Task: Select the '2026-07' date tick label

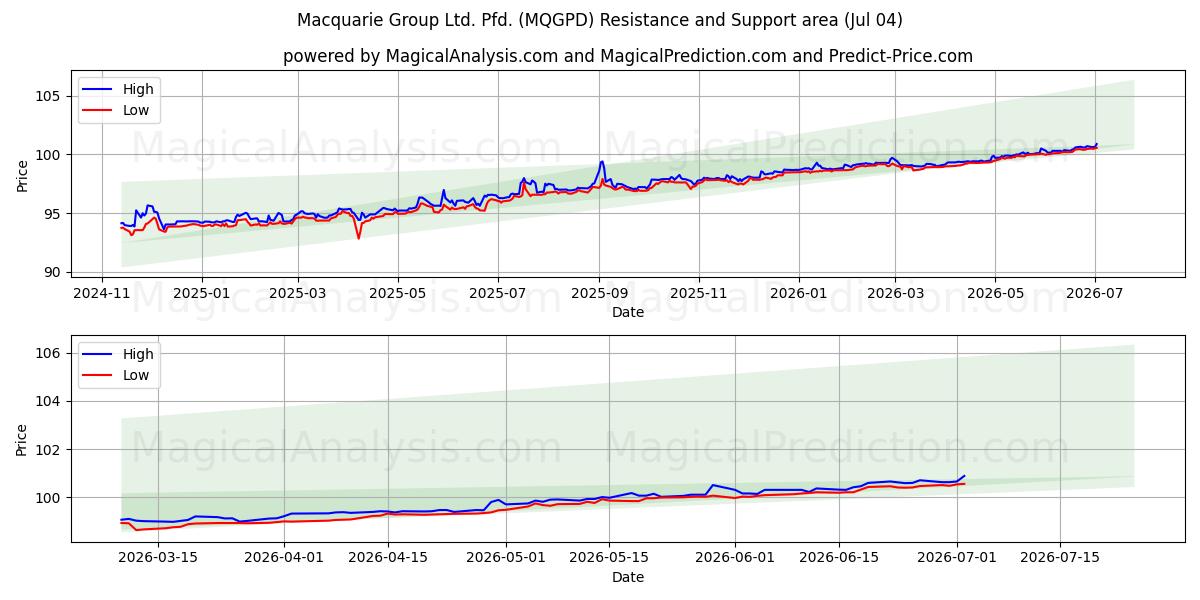Action: coord(1095,293)
